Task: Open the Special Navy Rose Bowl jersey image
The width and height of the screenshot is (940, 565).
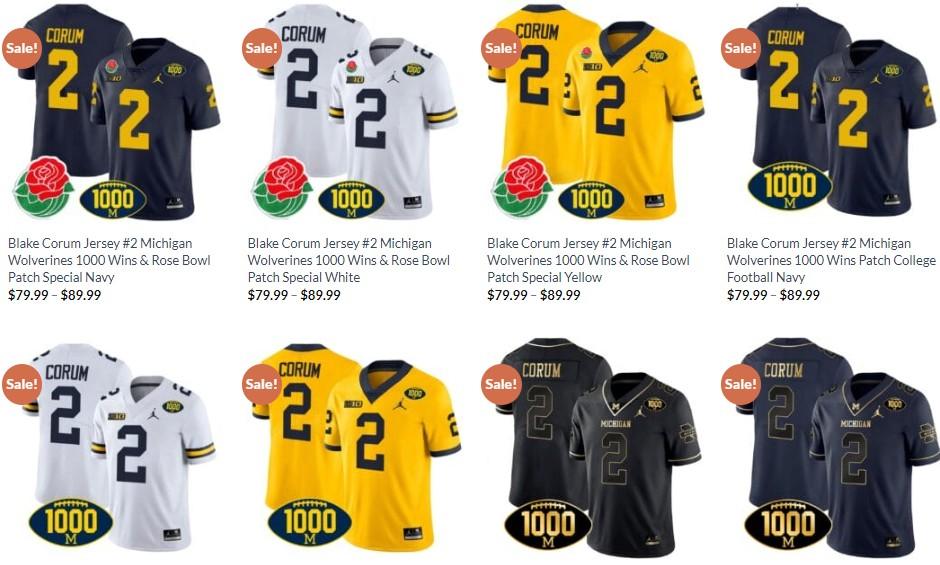Action: (114, 112)
